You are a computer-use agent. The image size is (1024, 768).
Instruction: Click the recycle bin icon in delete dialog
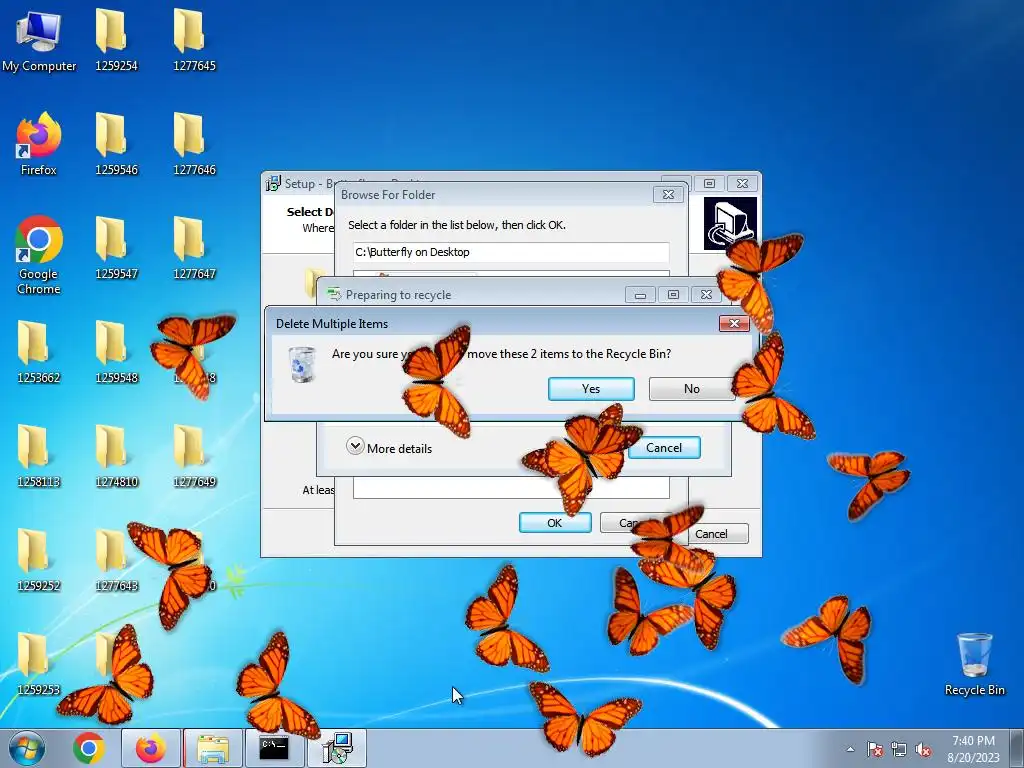point(302,364)
